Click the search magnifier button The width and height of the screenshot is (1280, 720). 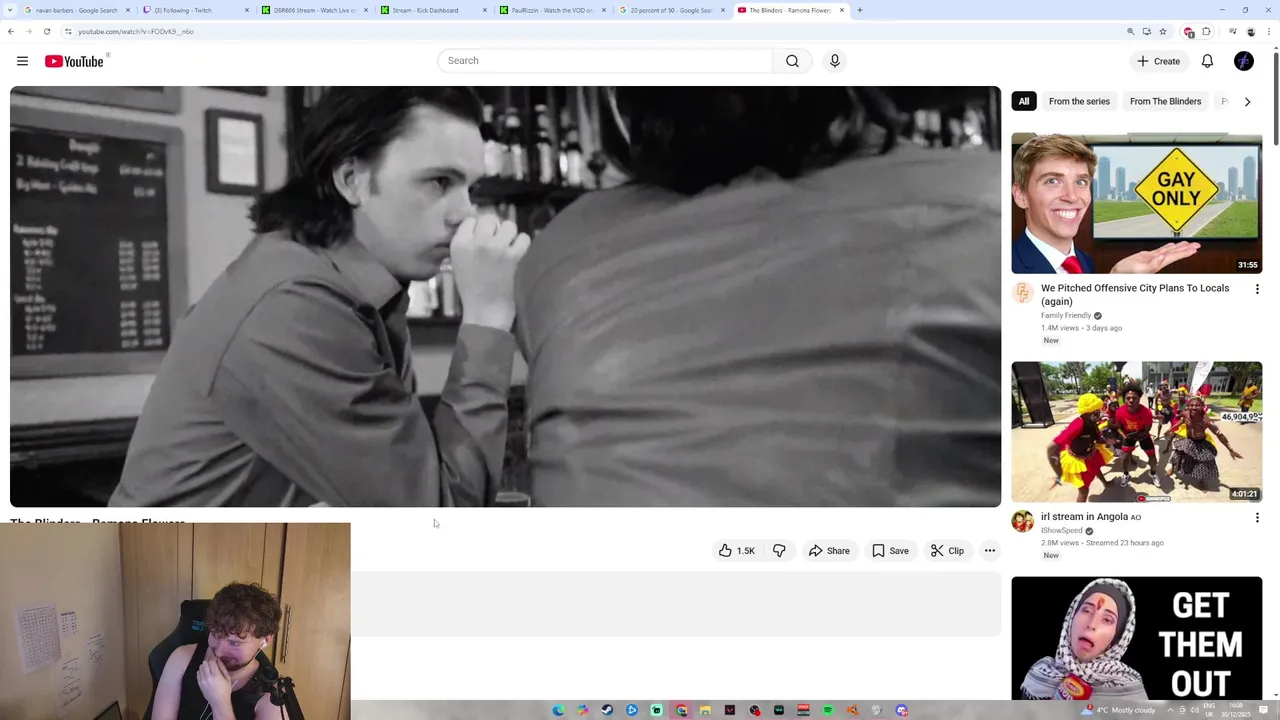coord(792,61)
